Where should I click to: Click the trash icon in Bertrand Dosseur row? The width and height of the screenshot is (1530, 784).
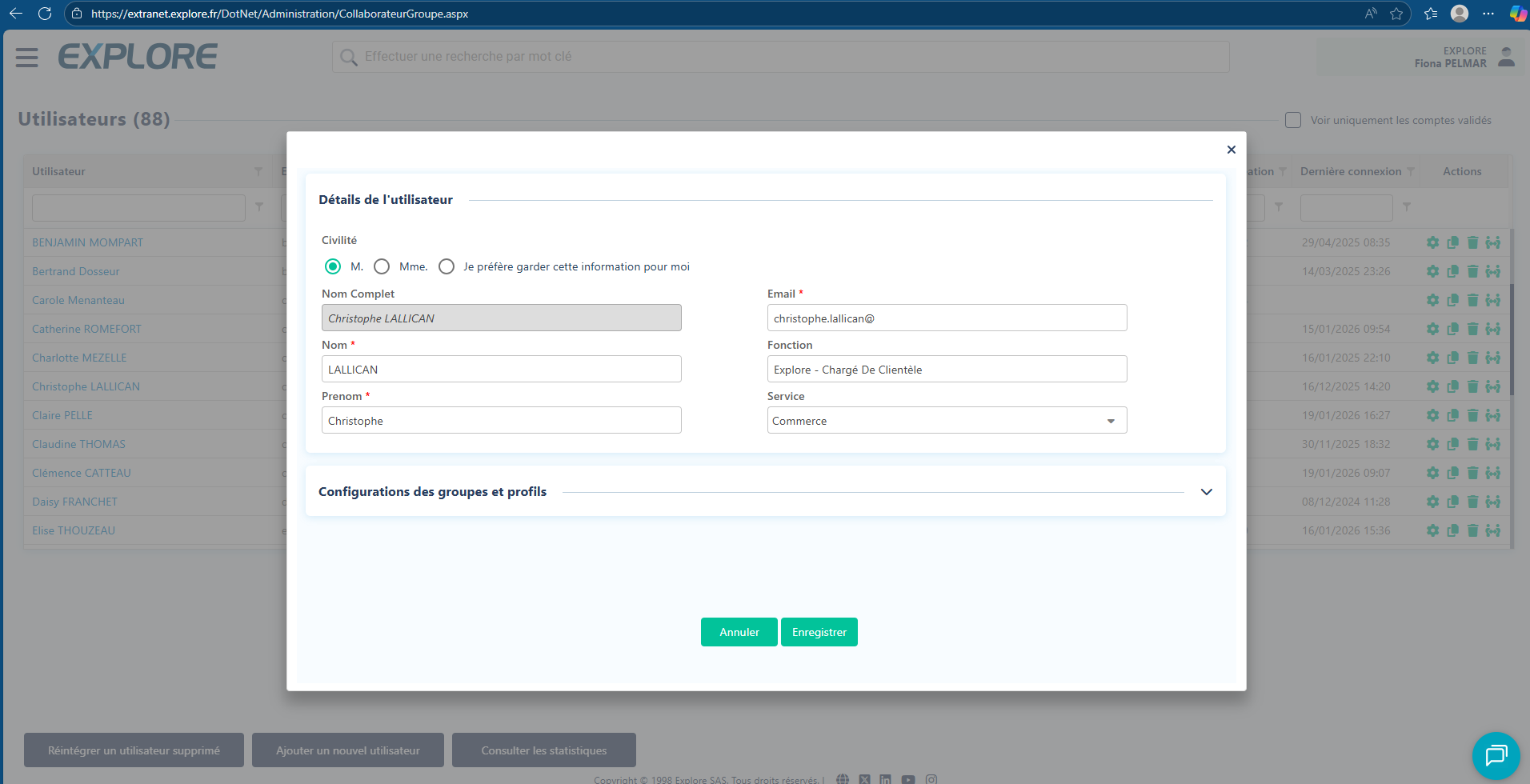point(1472,271)
